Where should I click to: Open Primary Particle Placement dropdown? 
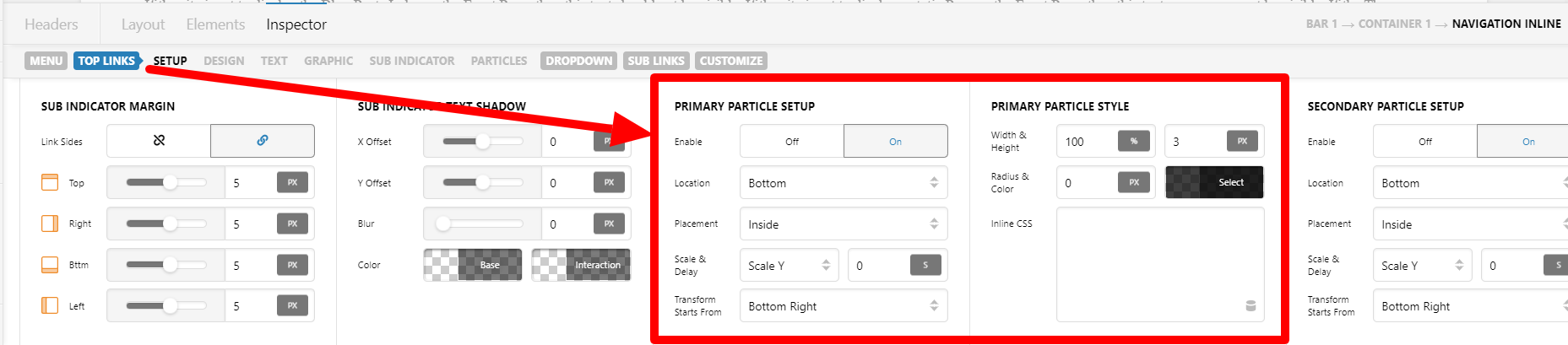point(844,224)
